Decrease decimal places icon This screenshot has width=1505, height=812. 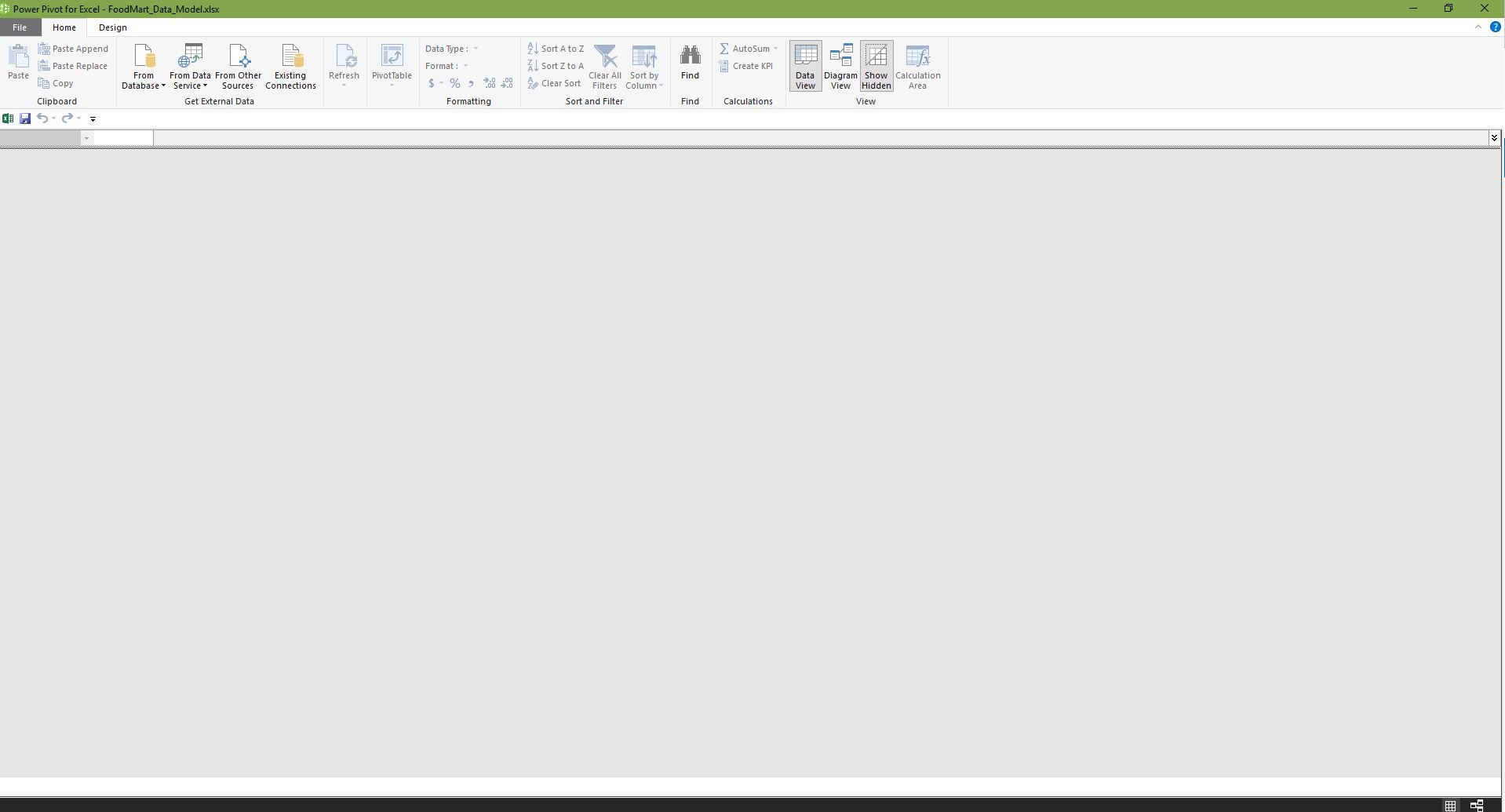(507, 83)
